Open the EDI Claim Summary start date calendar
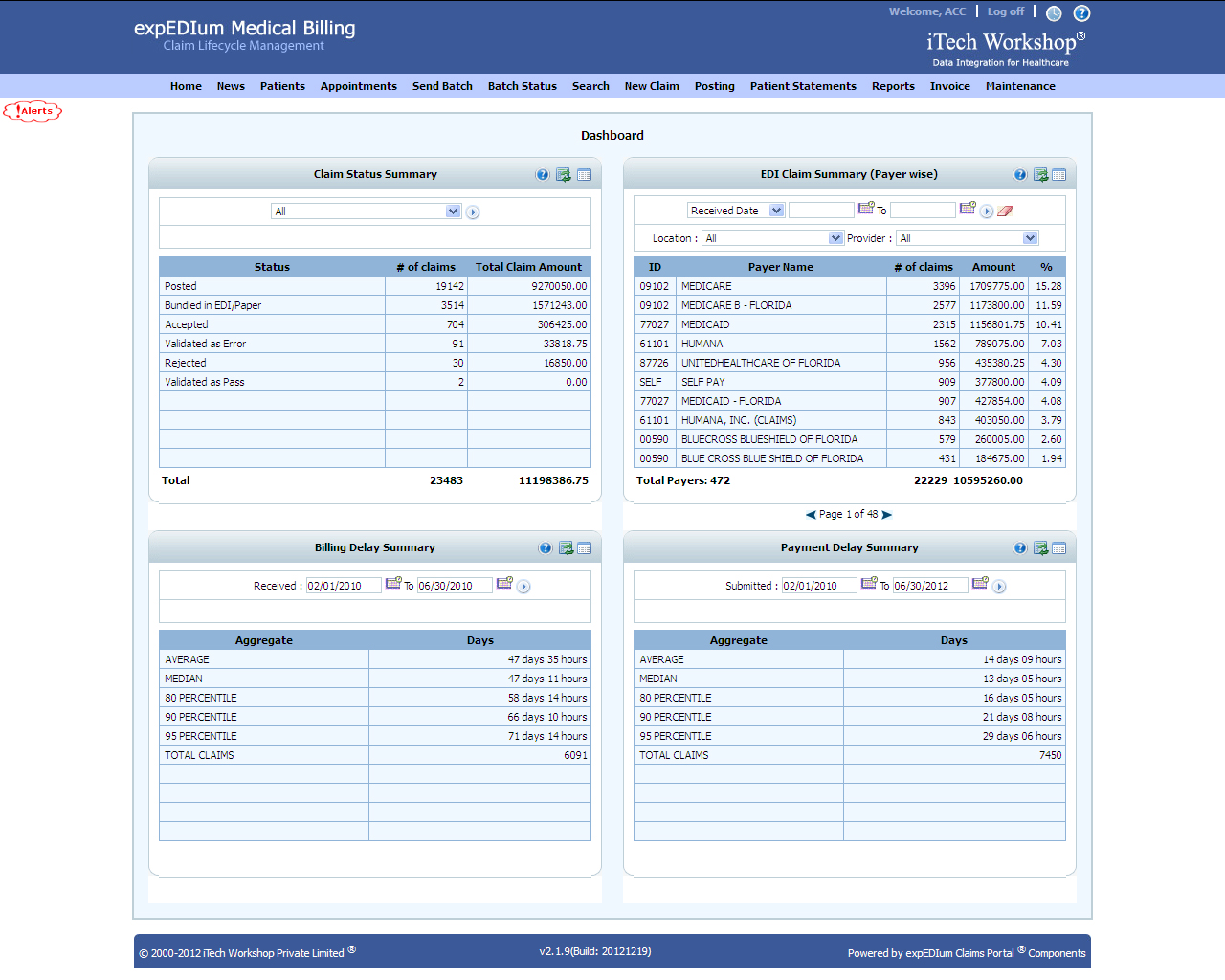The height and width of the screenshot is (980, 1225). [x=866, y=208]
